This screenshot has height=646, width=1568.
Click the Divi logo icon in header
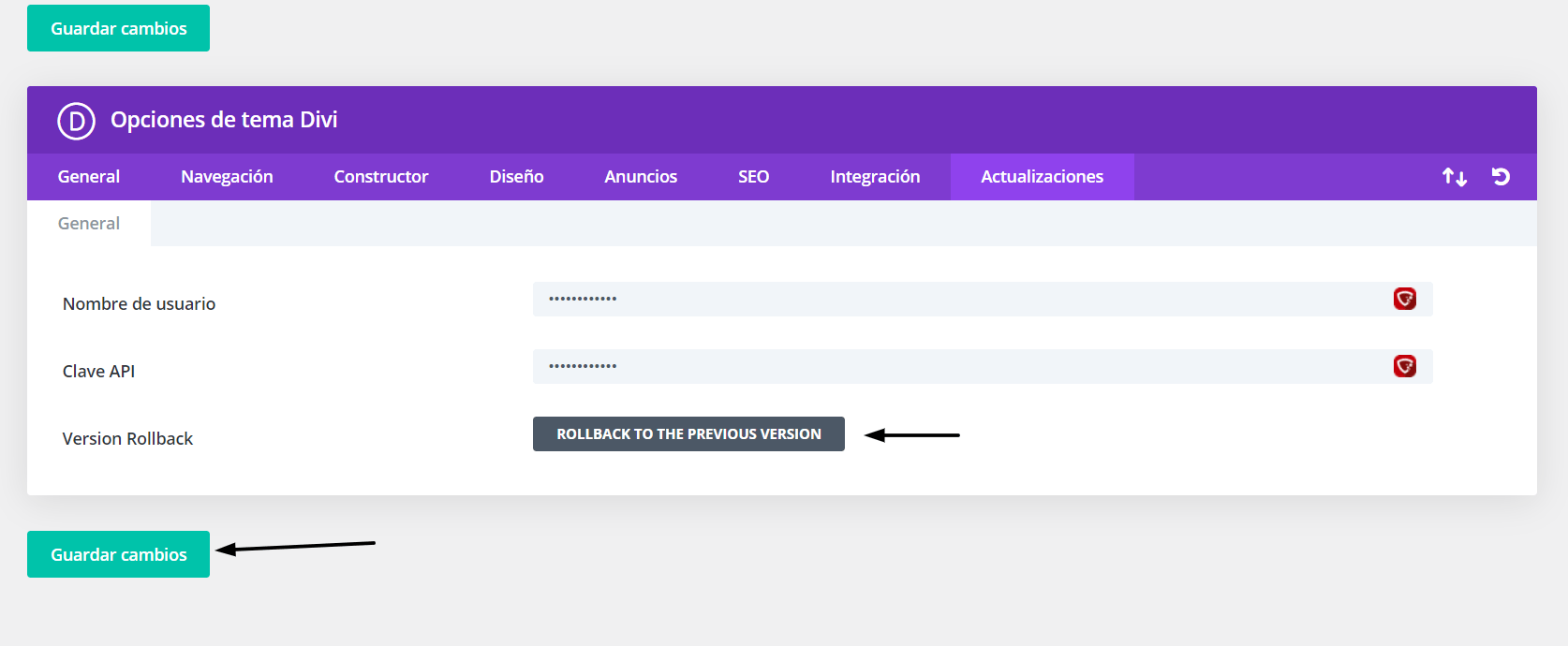tap(76, 121)
